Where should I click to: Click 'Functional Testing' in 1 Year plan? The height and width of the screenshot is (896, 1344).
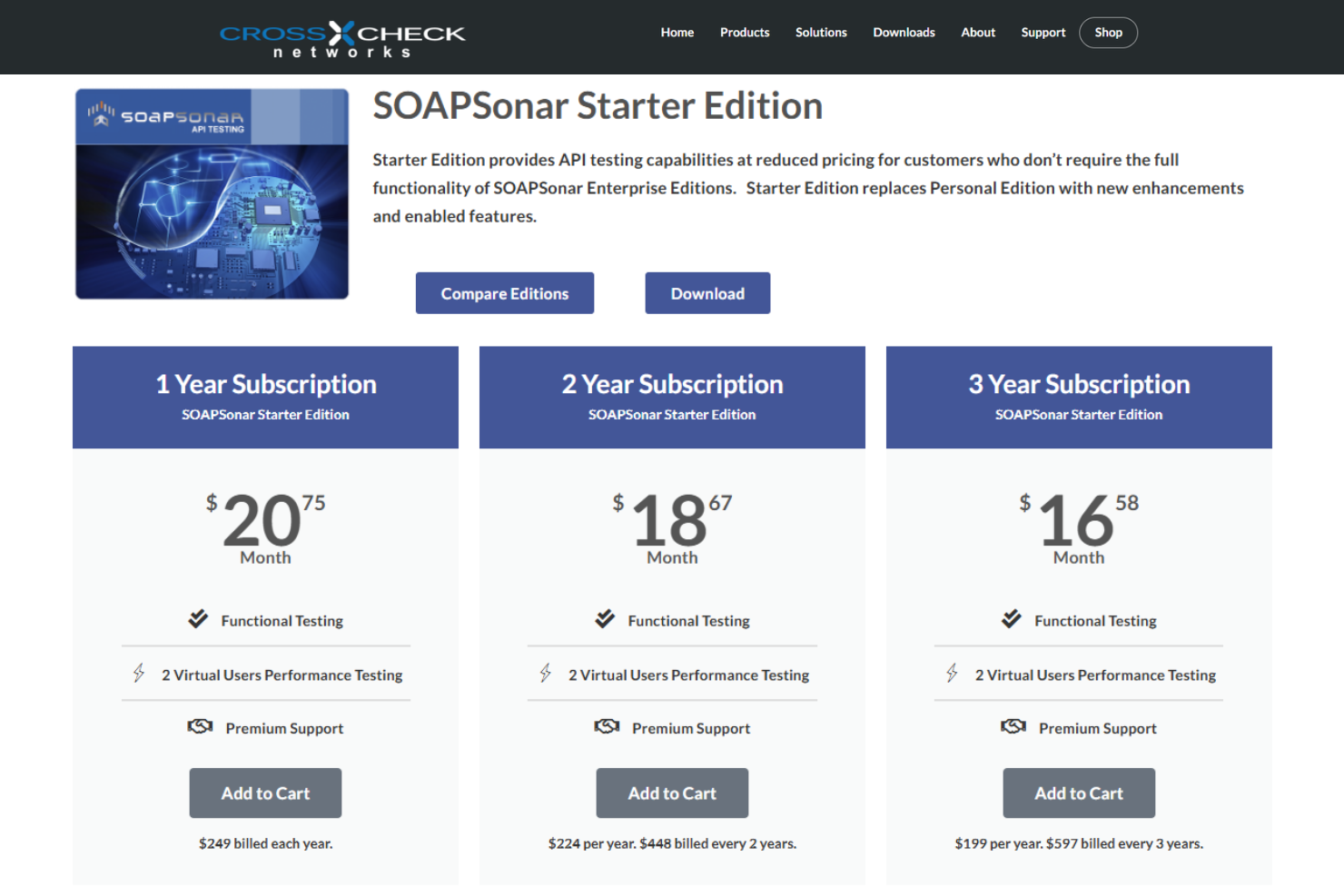282,621
